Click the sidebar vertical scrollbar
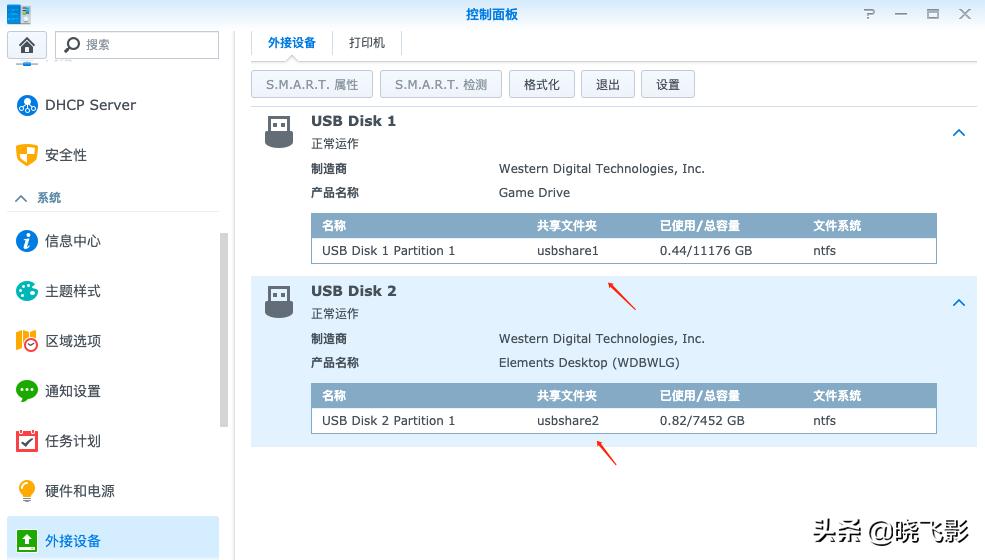985x560 pixels. coord(224,330)
